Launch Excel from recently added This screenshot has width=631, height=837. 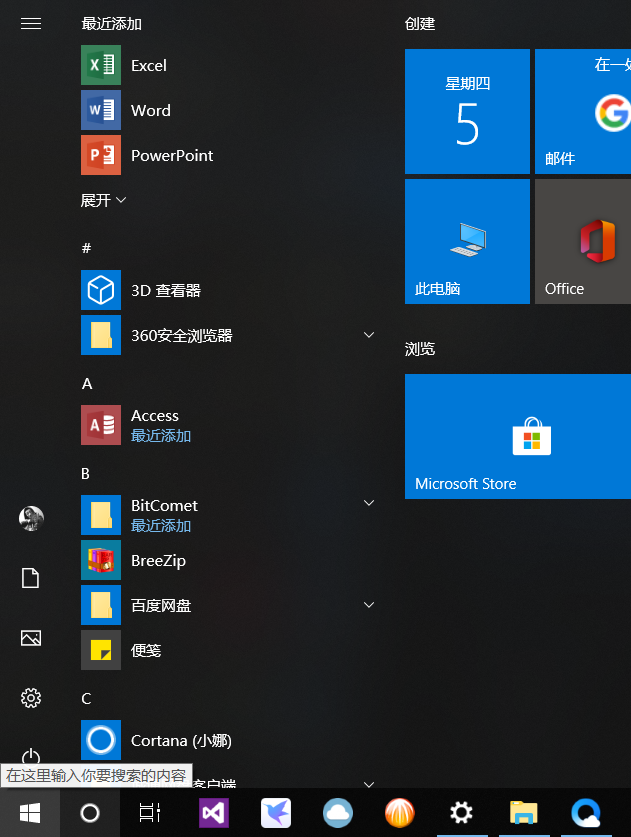pyautogui.click(x=228, y=65)
